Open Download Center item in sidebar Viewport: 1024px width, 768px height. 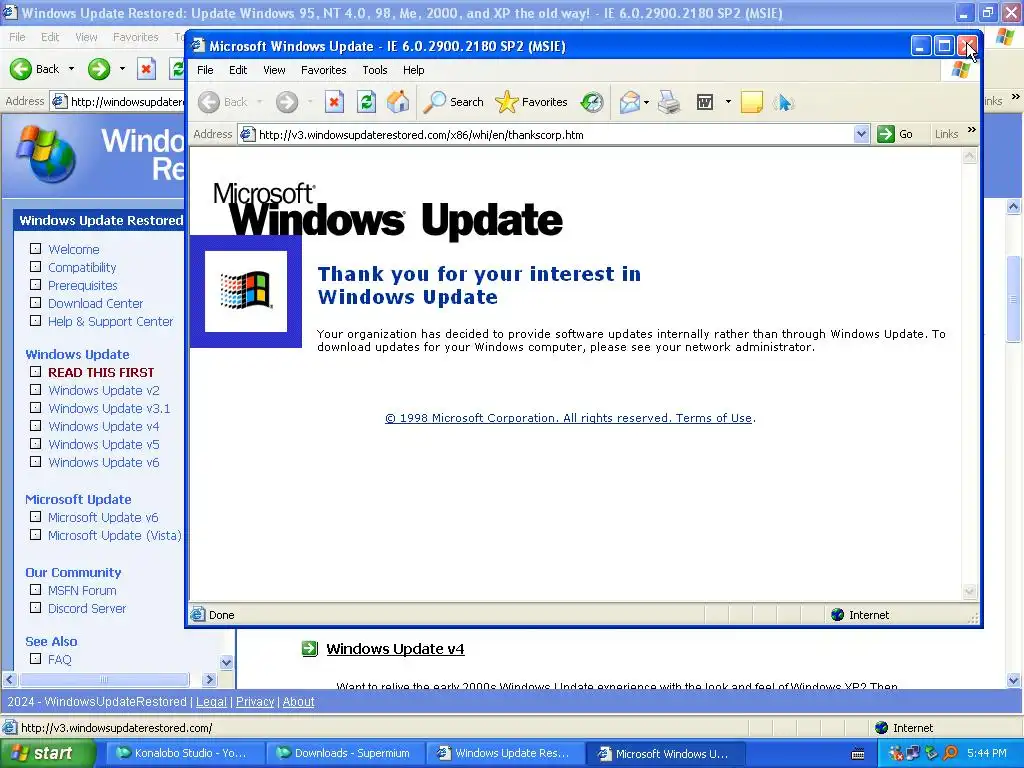pyautogui.click(x=95, y=303)
